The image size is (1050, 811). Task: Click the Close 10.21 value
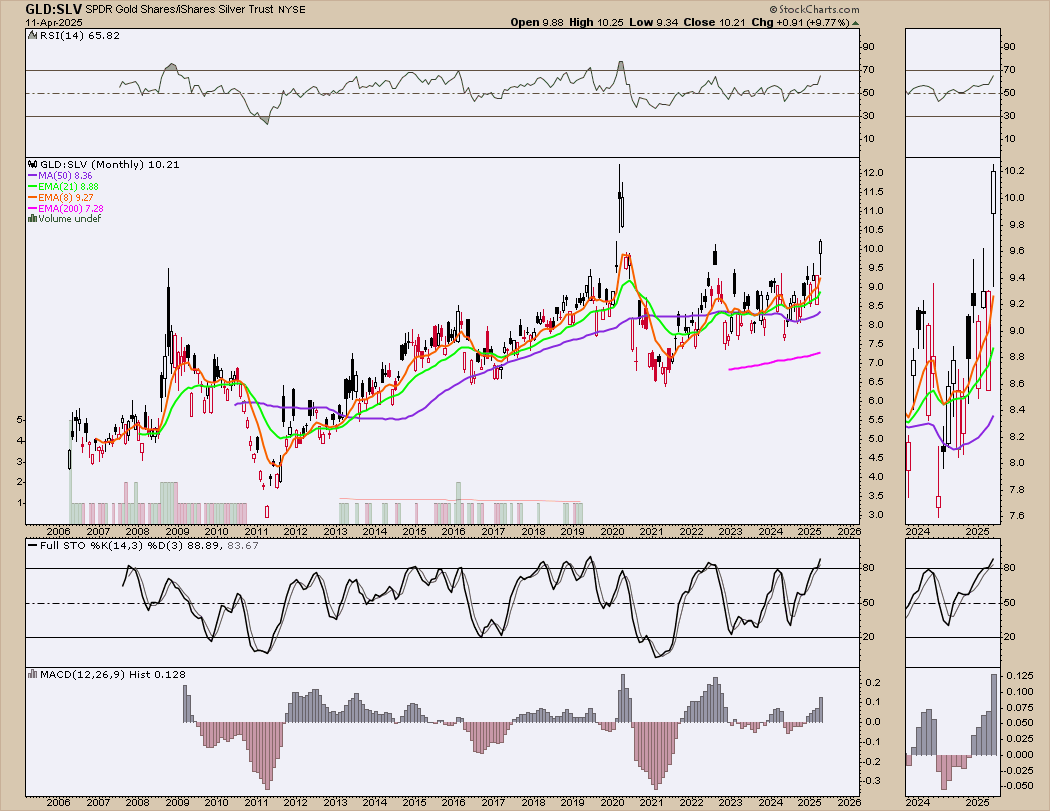click(x=715, y=22)
